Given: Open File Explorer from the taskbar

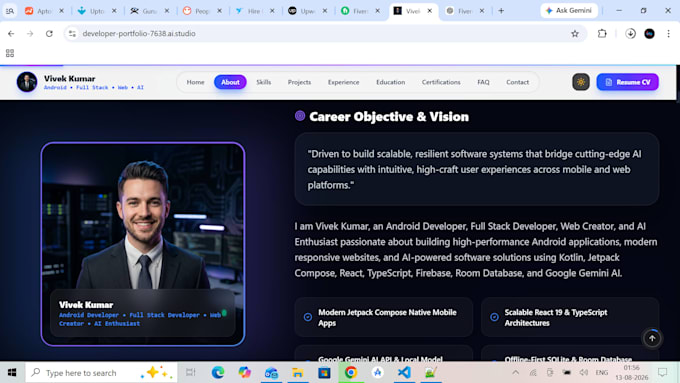Looking at the screenshot, I should coord(298,373).
